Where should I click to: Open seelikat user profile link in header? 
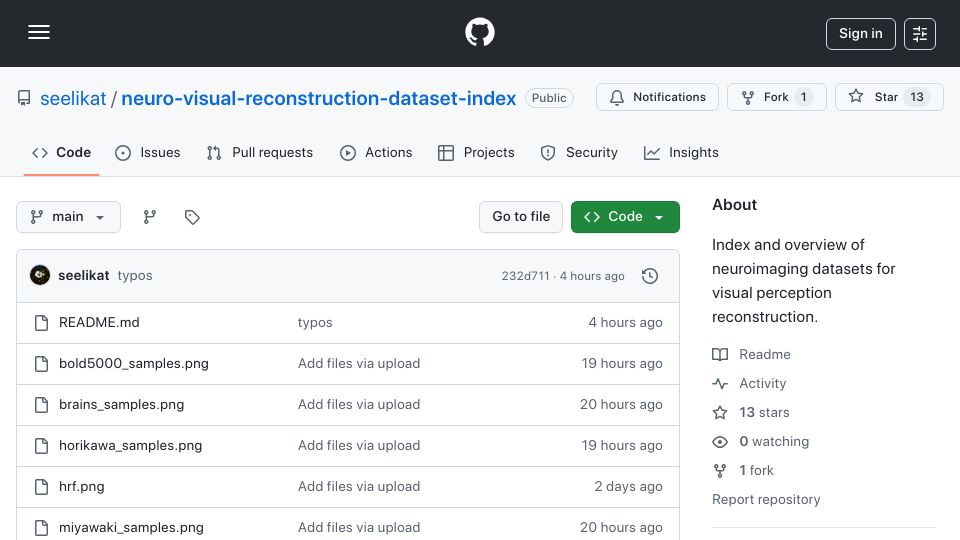click(x=73, y=98)
